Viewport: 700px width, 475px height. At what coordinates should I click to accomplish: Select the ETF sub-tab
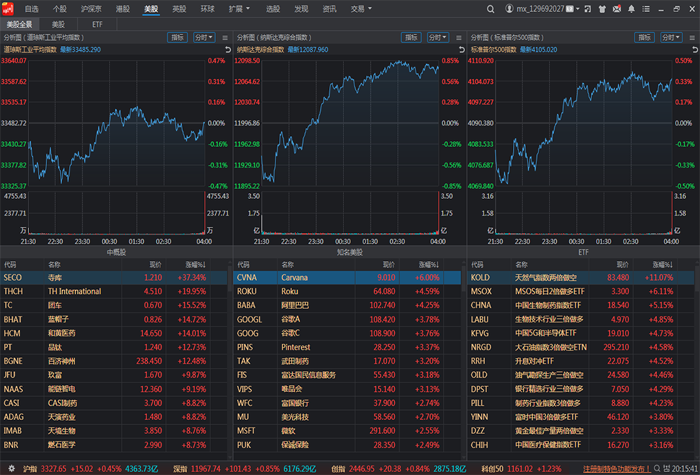(x=96, y=23)
